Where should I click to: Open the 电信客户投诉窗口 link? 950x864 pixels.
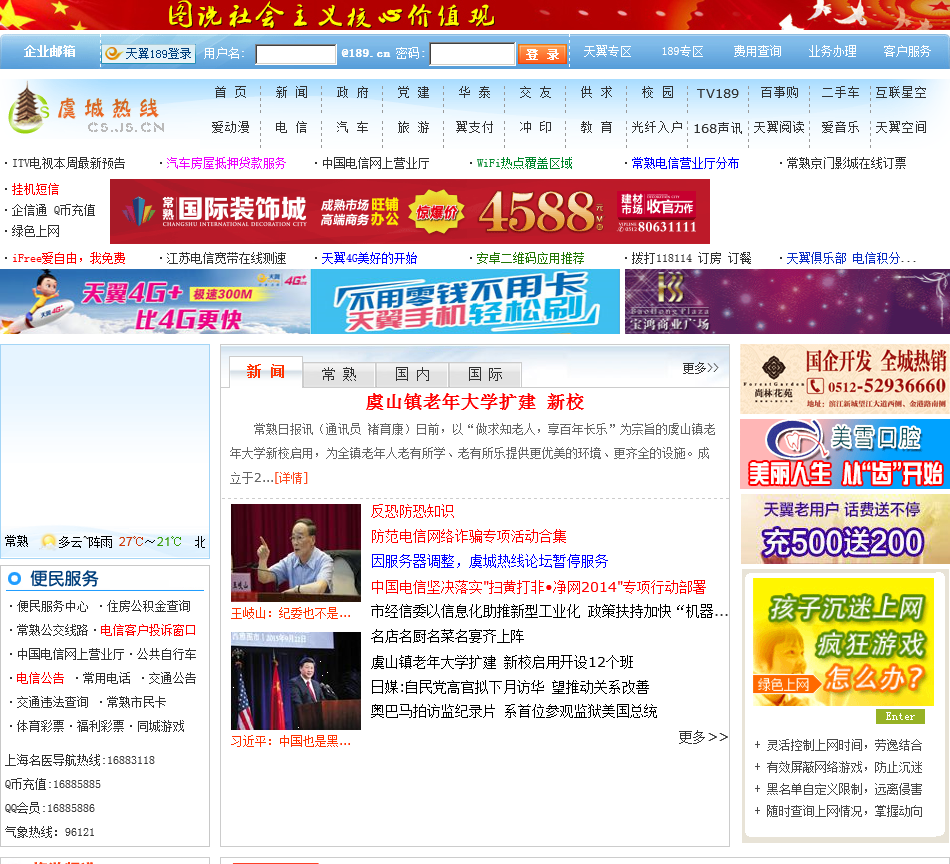point(148,630)
